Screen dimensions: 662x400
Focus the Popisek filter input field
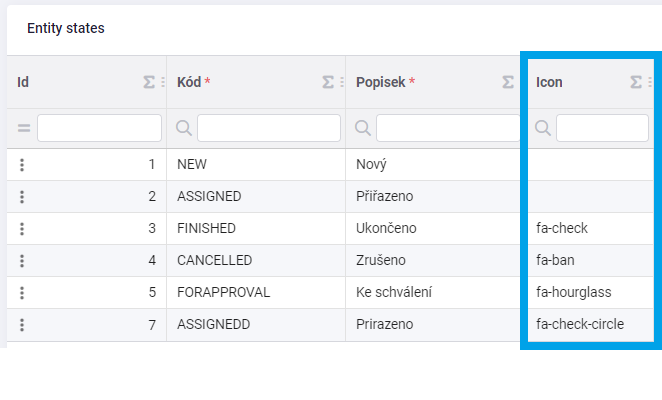(x=448, y=128)
